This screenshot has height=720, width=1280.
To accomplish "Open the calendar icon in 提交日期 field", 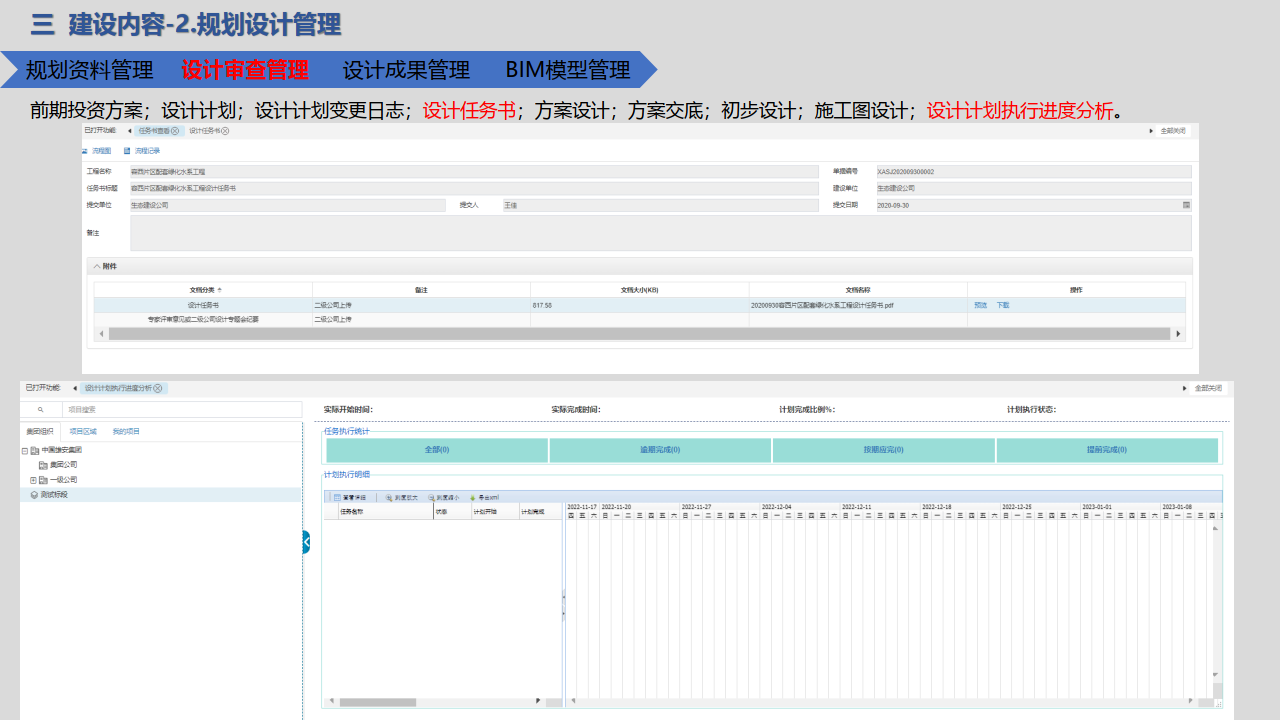I will tap(1186, 205).
